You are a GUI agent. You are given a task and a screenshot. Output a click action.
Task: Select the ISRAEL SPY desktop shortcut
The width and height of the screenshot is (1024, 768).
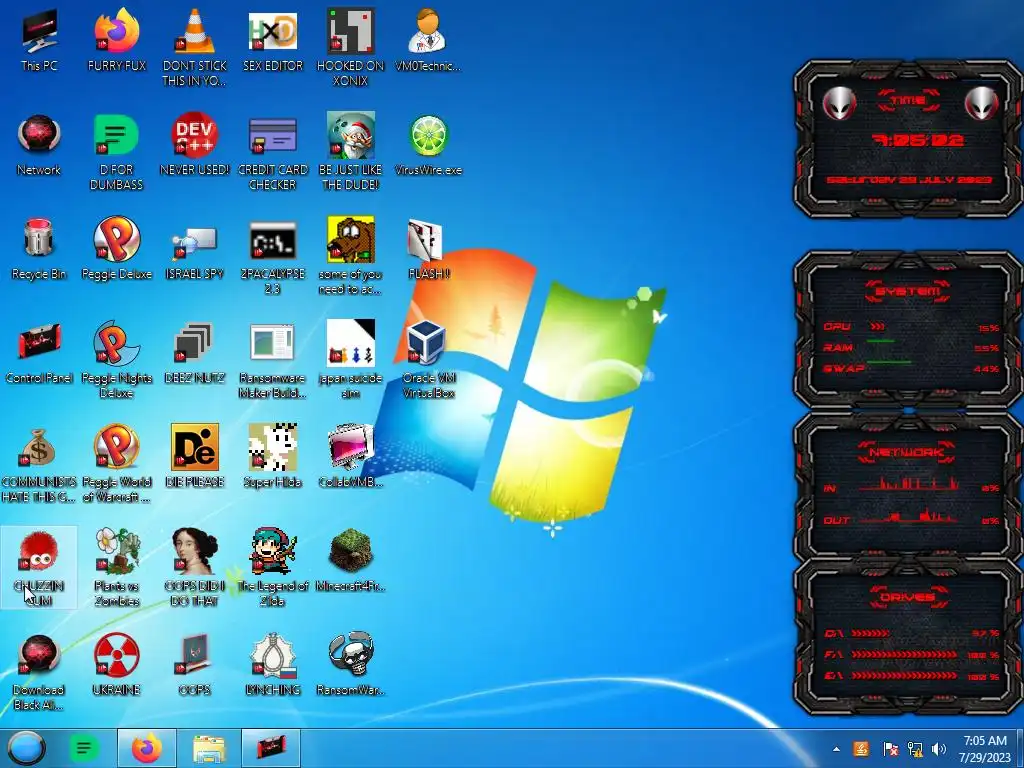[195, 243]
